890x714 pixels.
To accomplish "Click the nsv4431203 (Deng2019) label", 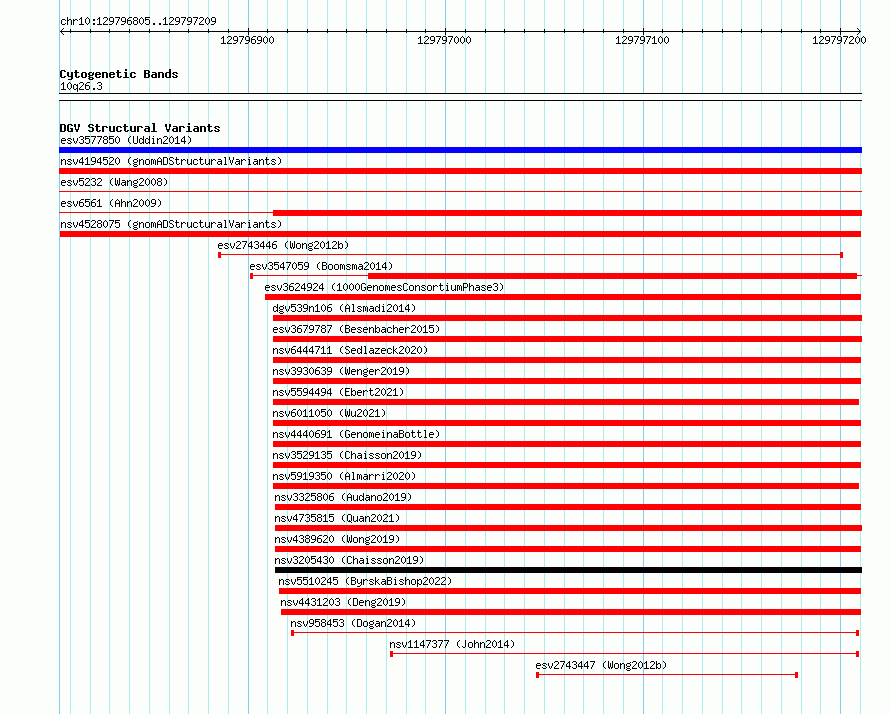I will tap(343, 602).
